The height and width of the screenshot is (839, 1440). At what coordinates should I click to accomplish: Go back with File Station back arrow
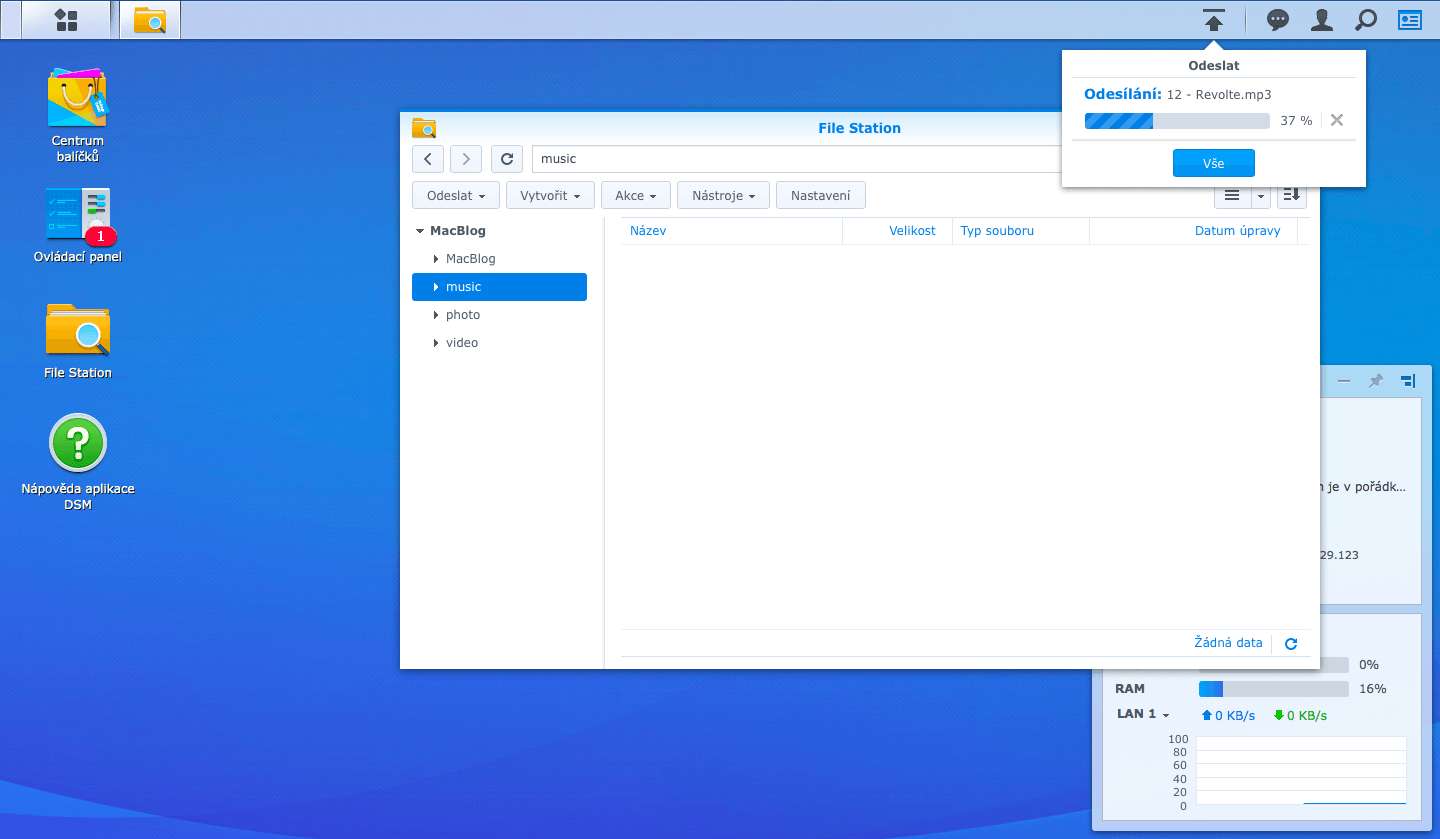tap(428, 158)
